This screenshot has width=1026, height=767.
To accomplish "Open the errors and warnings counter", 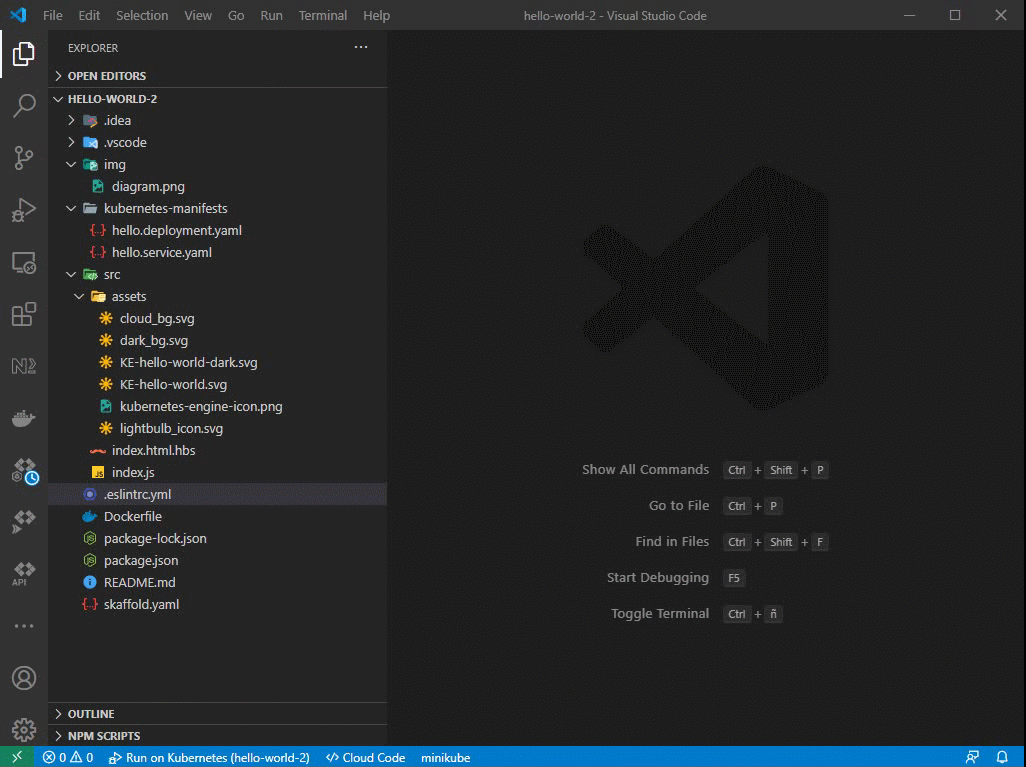I will (68, 758).
